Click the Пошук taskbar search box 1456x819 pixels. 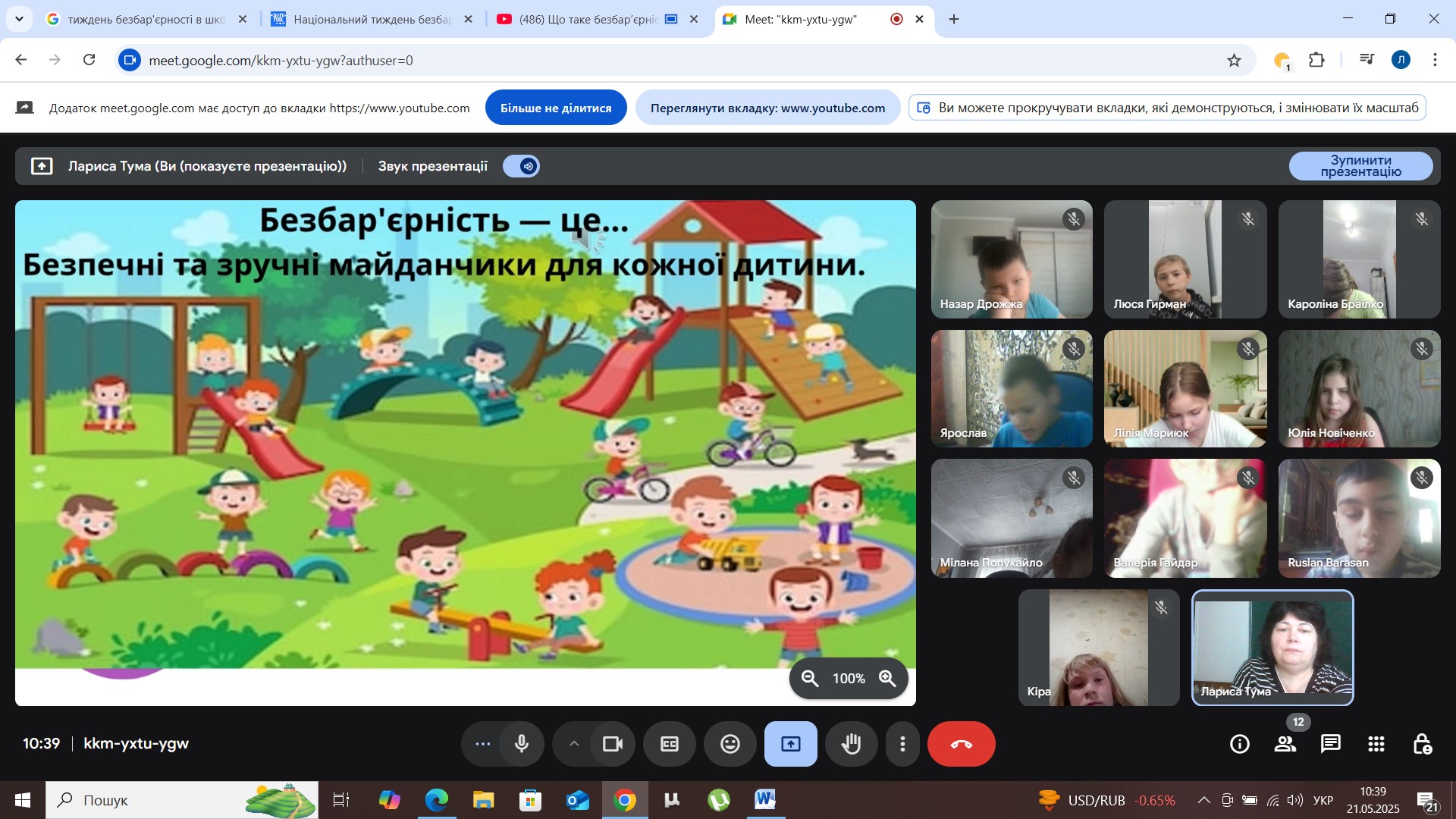(182, 800)
